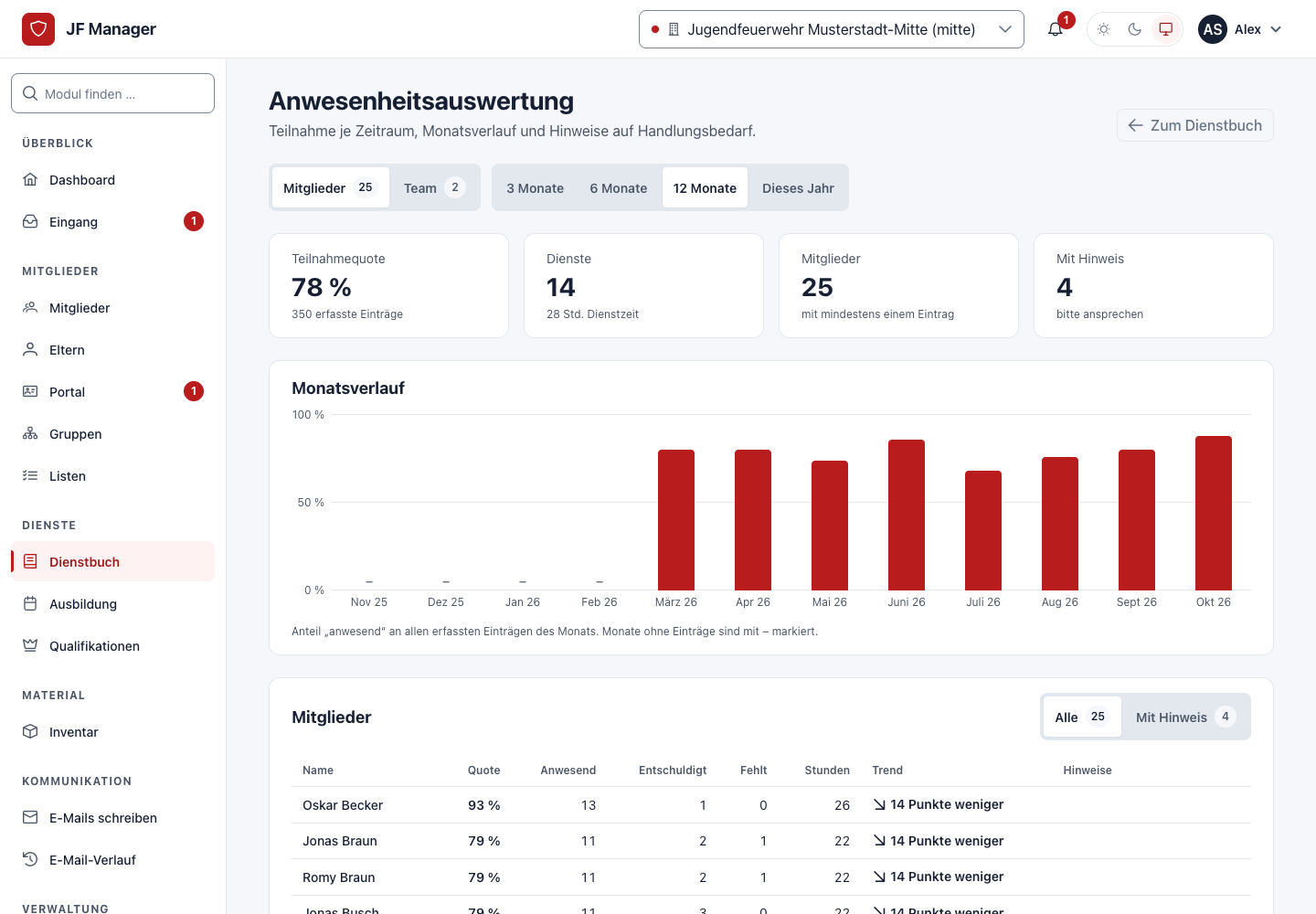Select the Team tab
This screenshot has height=914, width=1316.
(x=434, y=187)
